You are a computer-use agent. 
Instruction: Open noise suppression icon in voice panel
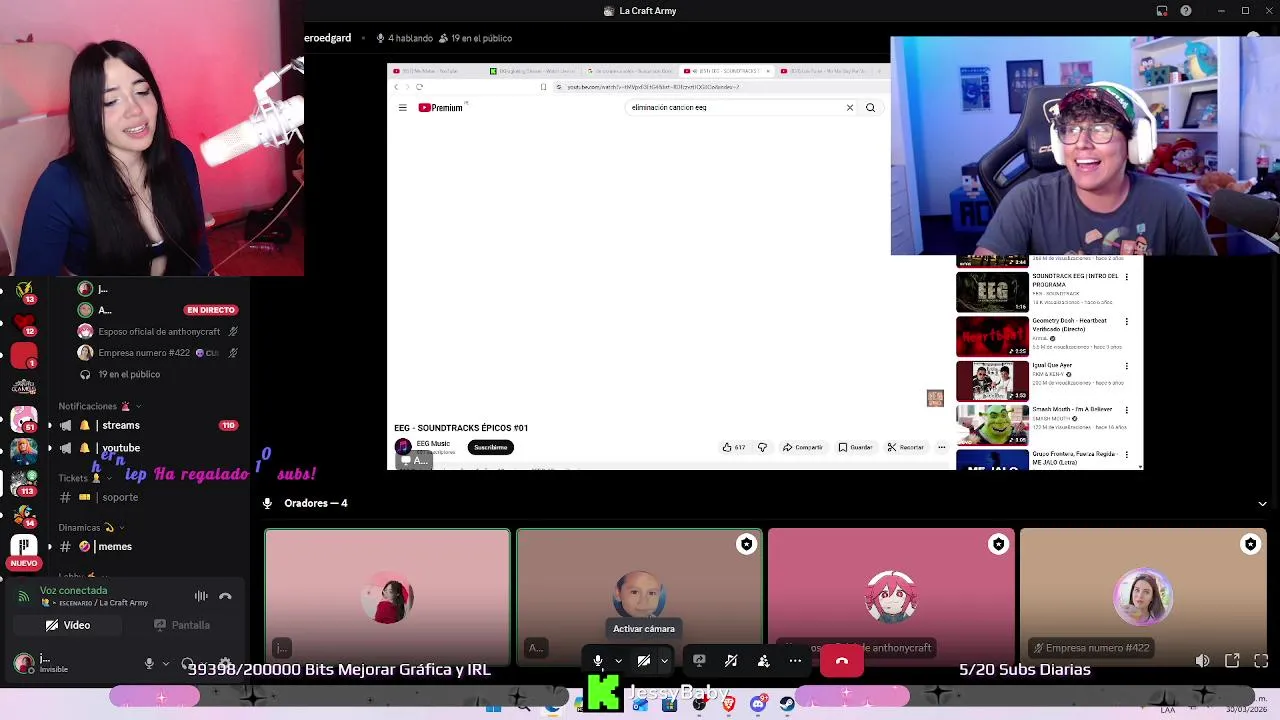[x=201, y=596]
